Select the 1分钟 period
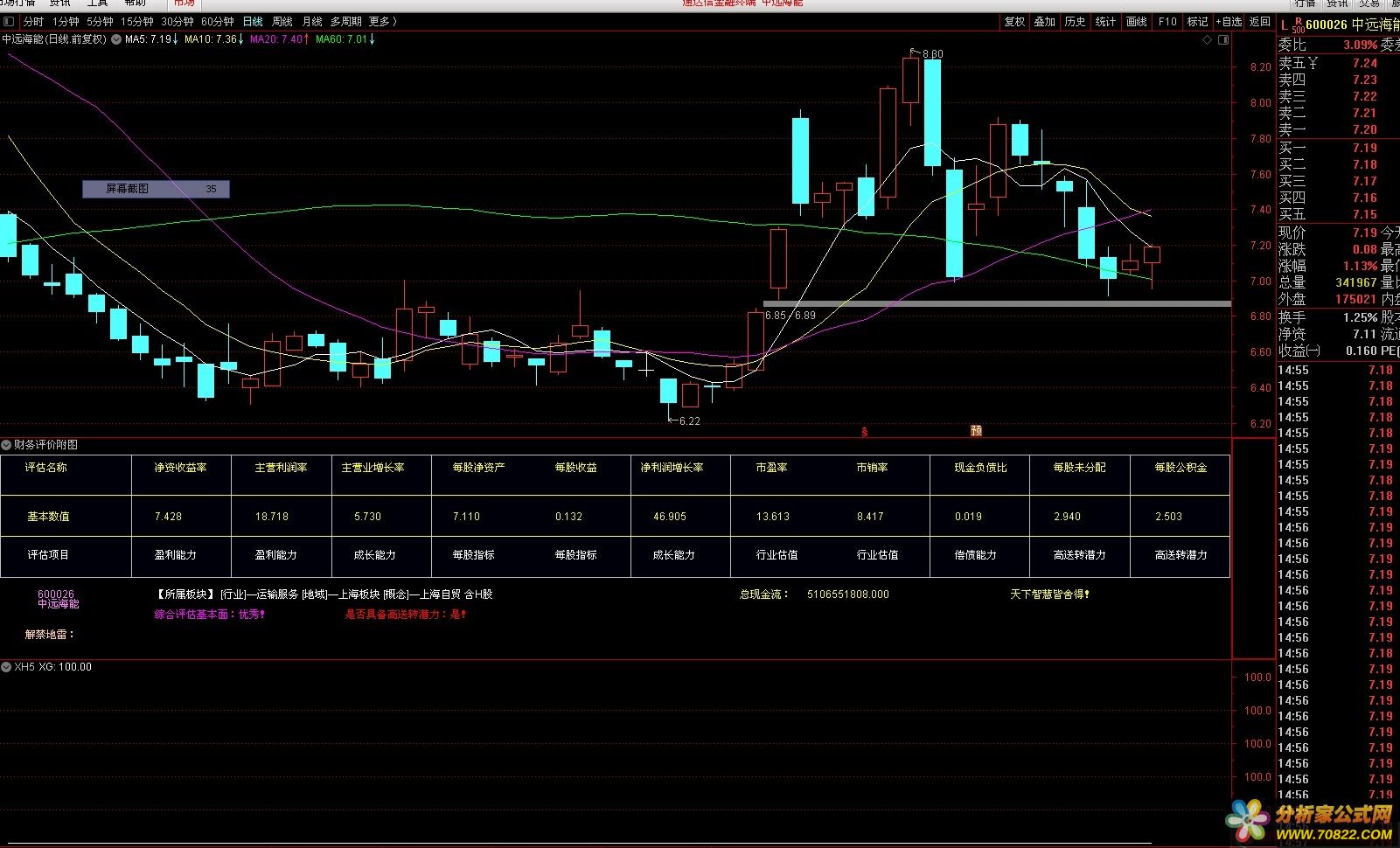Image resolution: width=1400 pixels, height=848 pixels. click(x=66, y=22)
